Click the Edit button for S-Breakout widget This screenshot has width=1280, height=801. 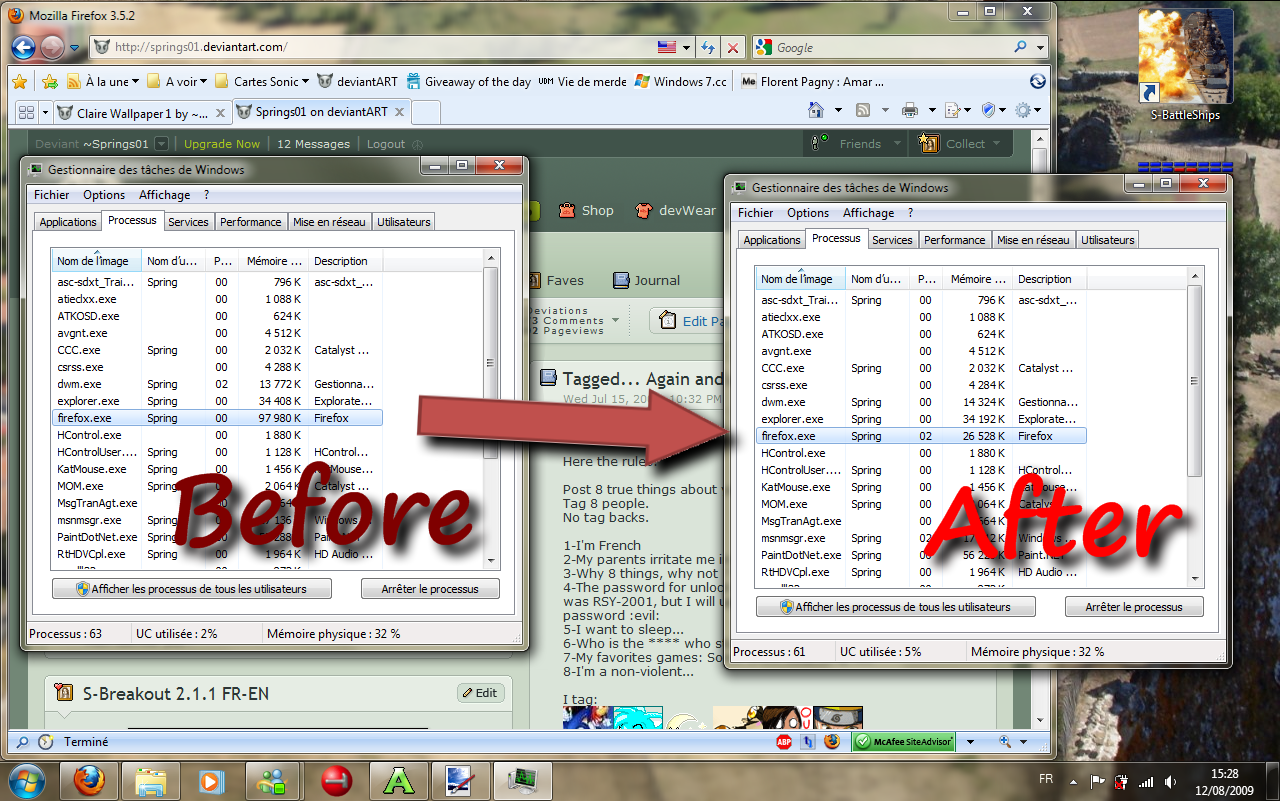point(481,693)
